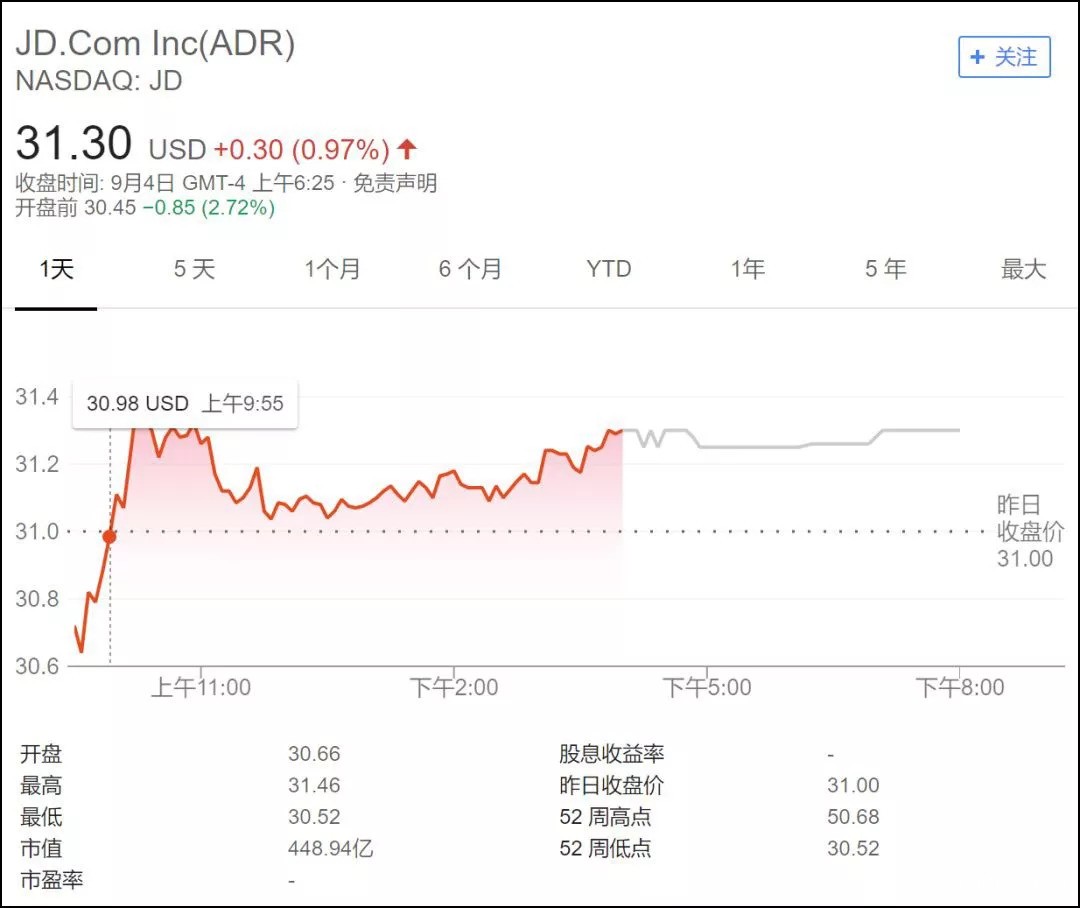Switch chart to 1年 range

pos(747,269)
